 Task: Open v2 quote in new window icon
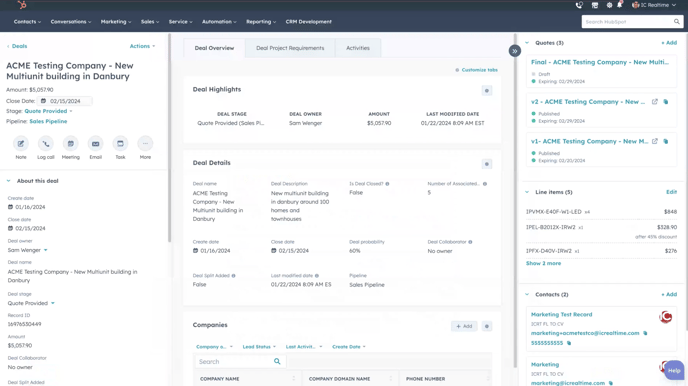655,102
